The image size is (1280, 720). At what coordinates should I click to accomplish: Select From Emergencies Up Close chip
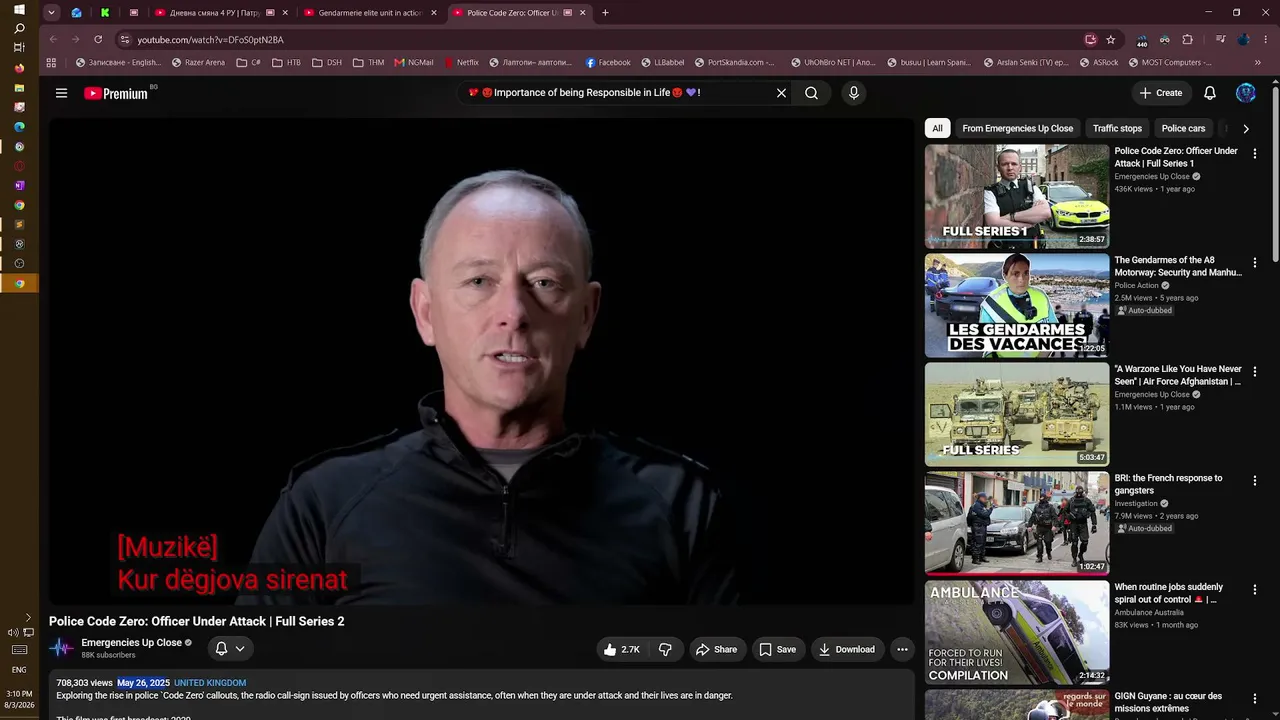[1017, 128]
